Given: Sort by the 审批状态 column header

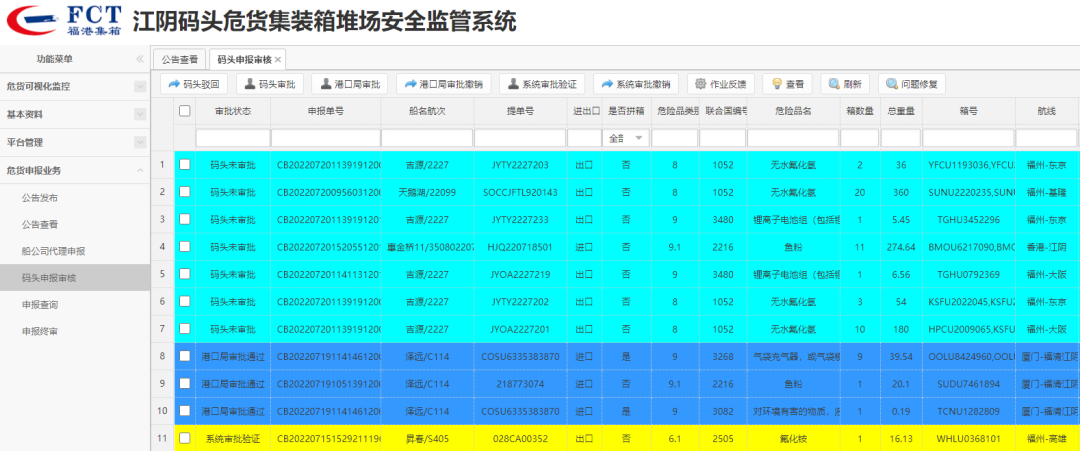Looking at the screenshot, I should (x=233, y=111).
